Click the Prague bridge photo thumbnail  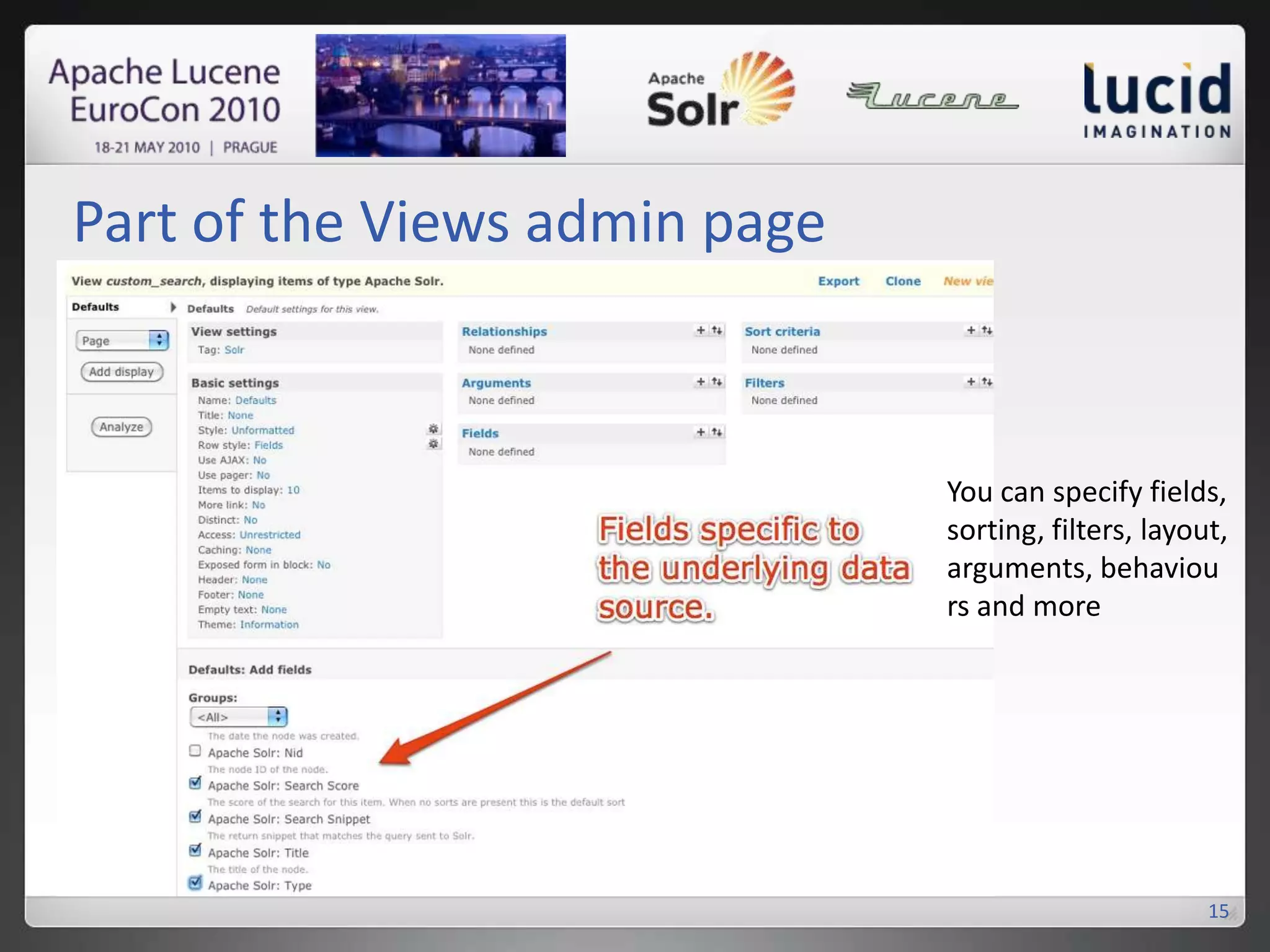(440, 95)
